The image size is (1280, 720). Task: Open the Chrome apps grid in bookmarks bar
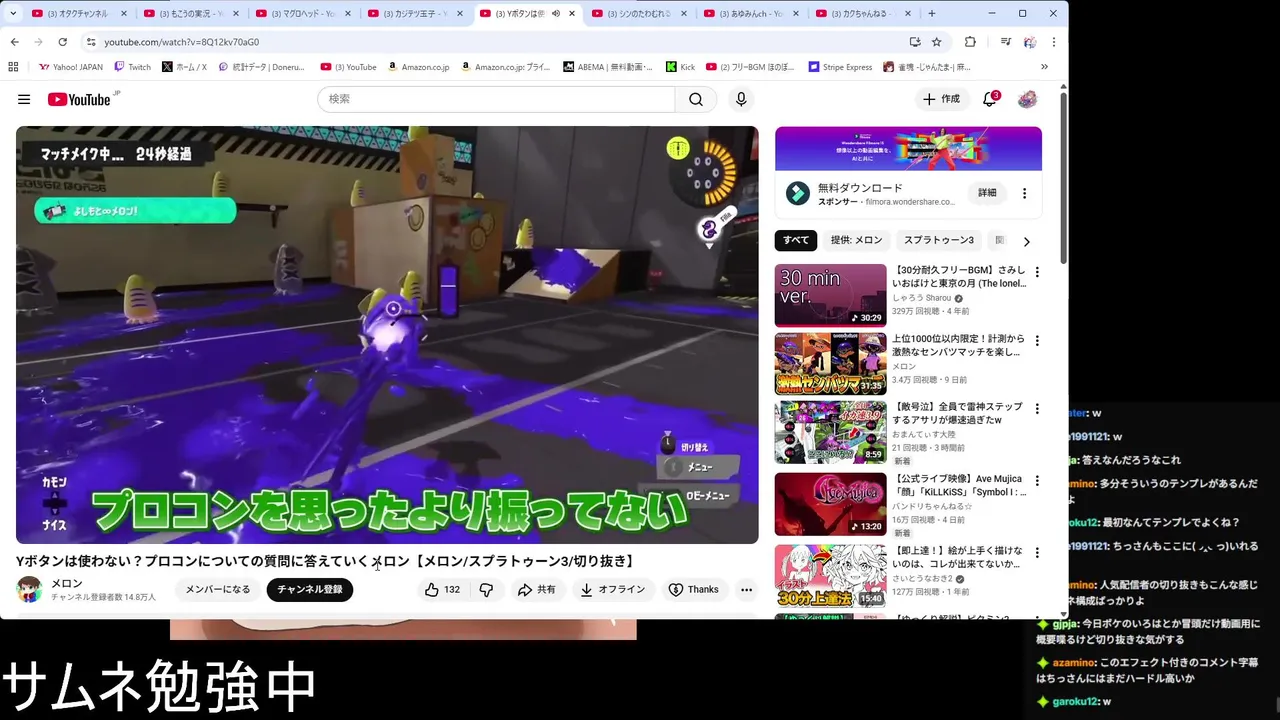point(13,67)
